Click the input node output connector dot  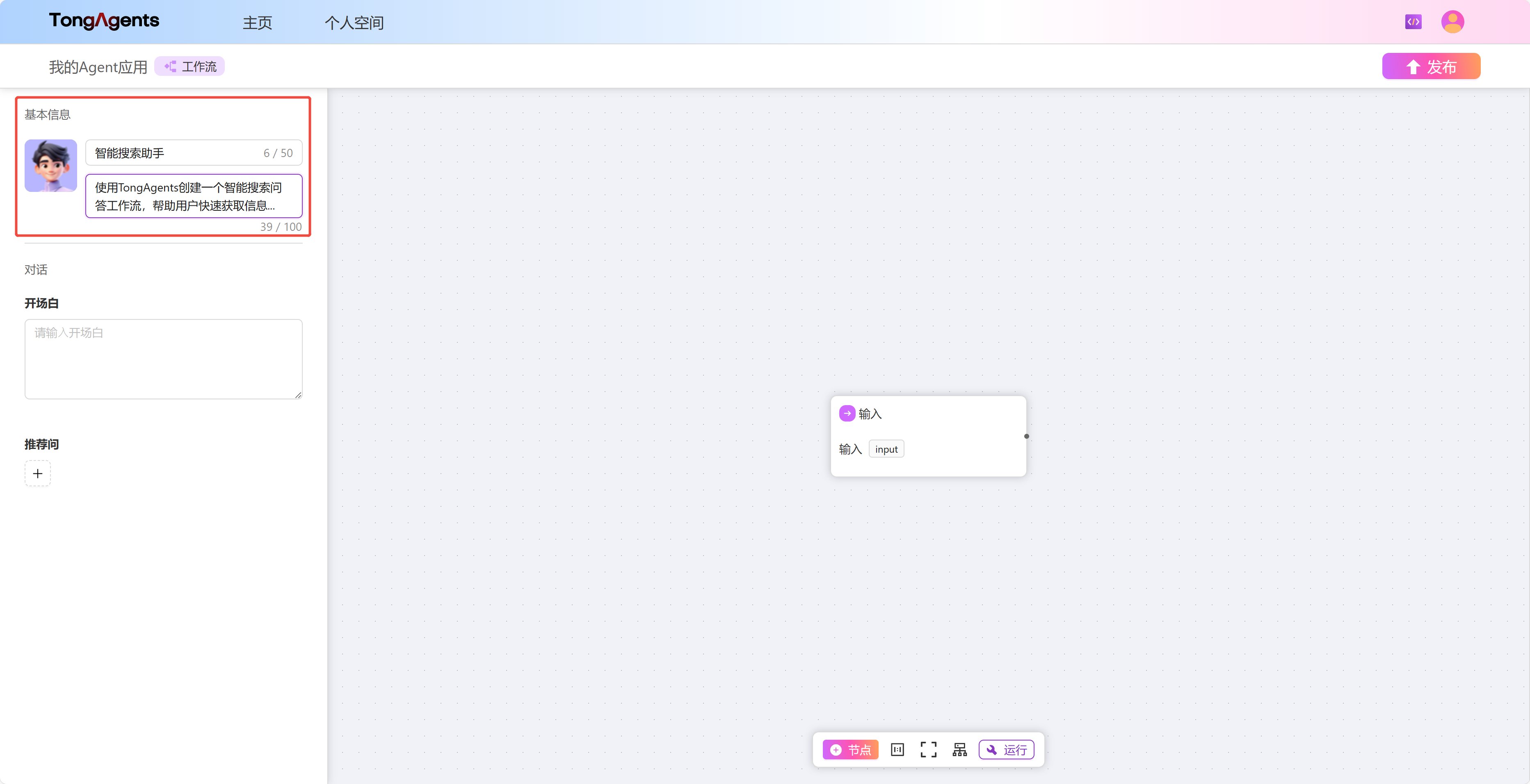coord(1026,437)
